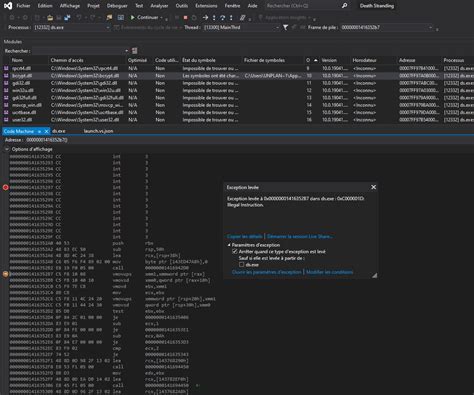Open the Projet menu

(93, 6)
